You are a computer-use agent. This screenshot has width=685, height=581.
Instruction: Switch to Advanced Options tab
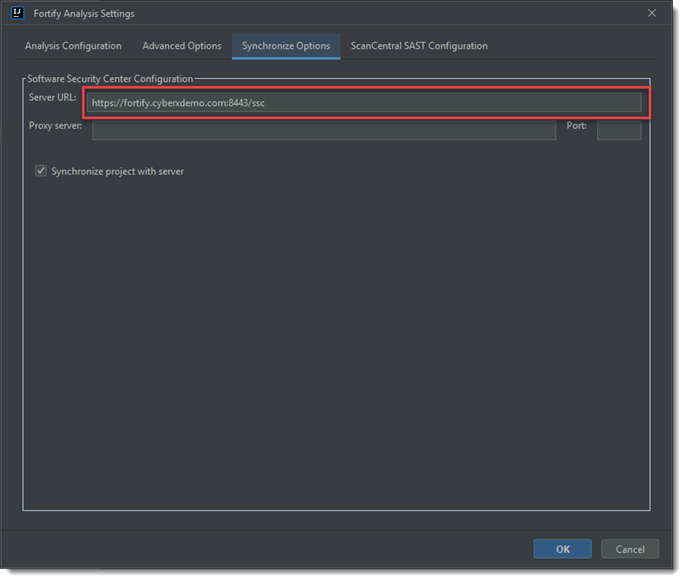click(x=182, y=46)
